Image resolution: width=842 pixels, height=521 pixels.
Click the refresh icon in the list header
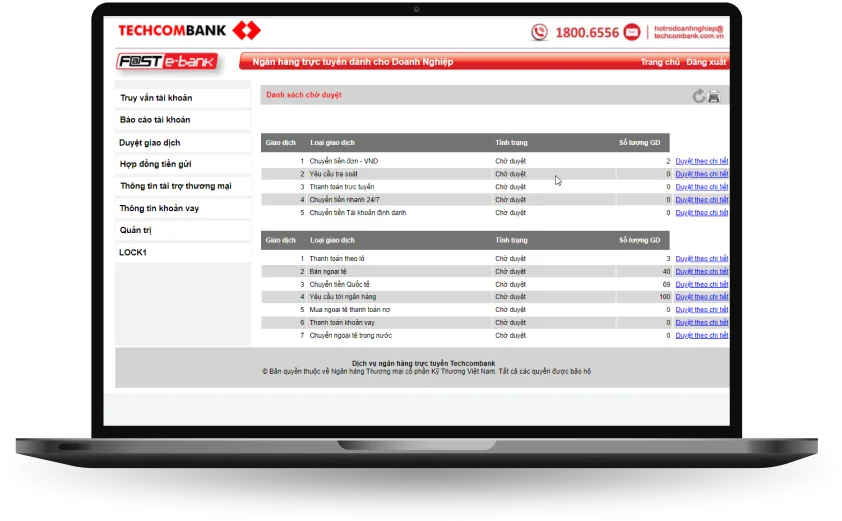pos(699,96)
